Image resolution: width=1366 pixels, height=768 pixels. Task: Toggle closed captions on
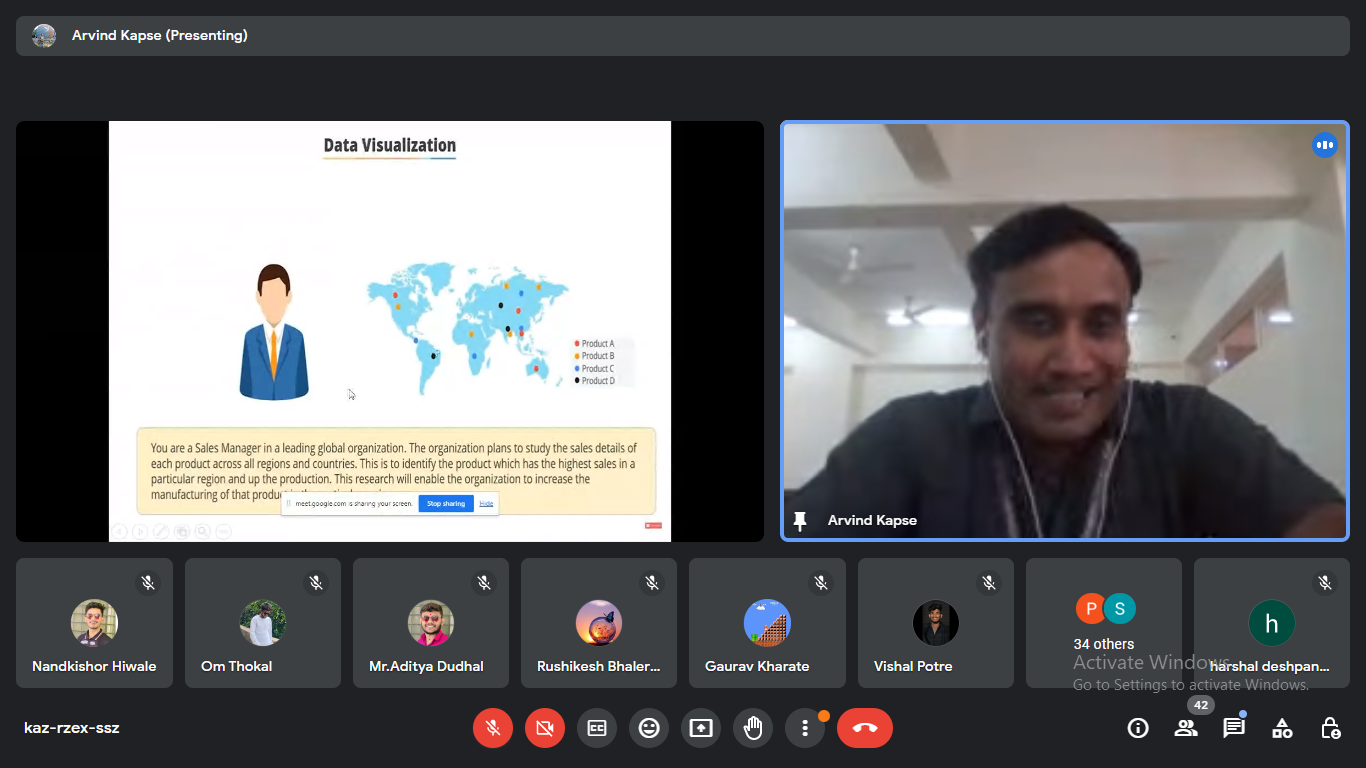(x=597, y=728)
